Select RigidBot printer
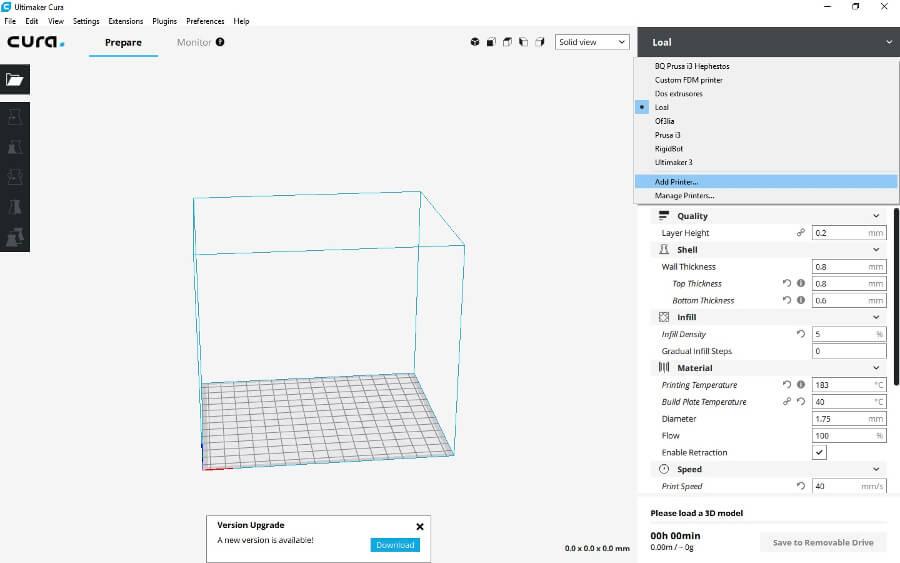 point(766,149)
